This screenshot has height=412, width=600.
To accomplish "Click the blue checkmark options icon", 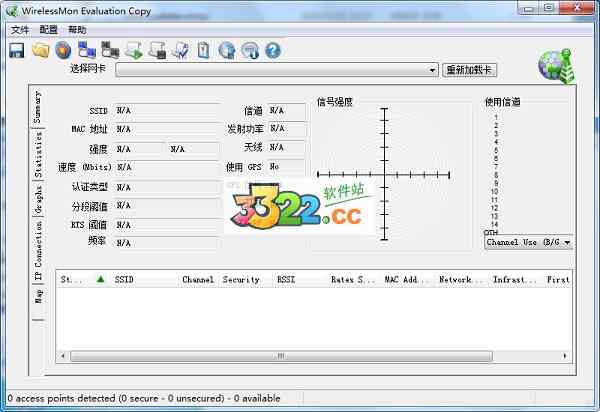I will pyautogui.click(x=180, y=50).
